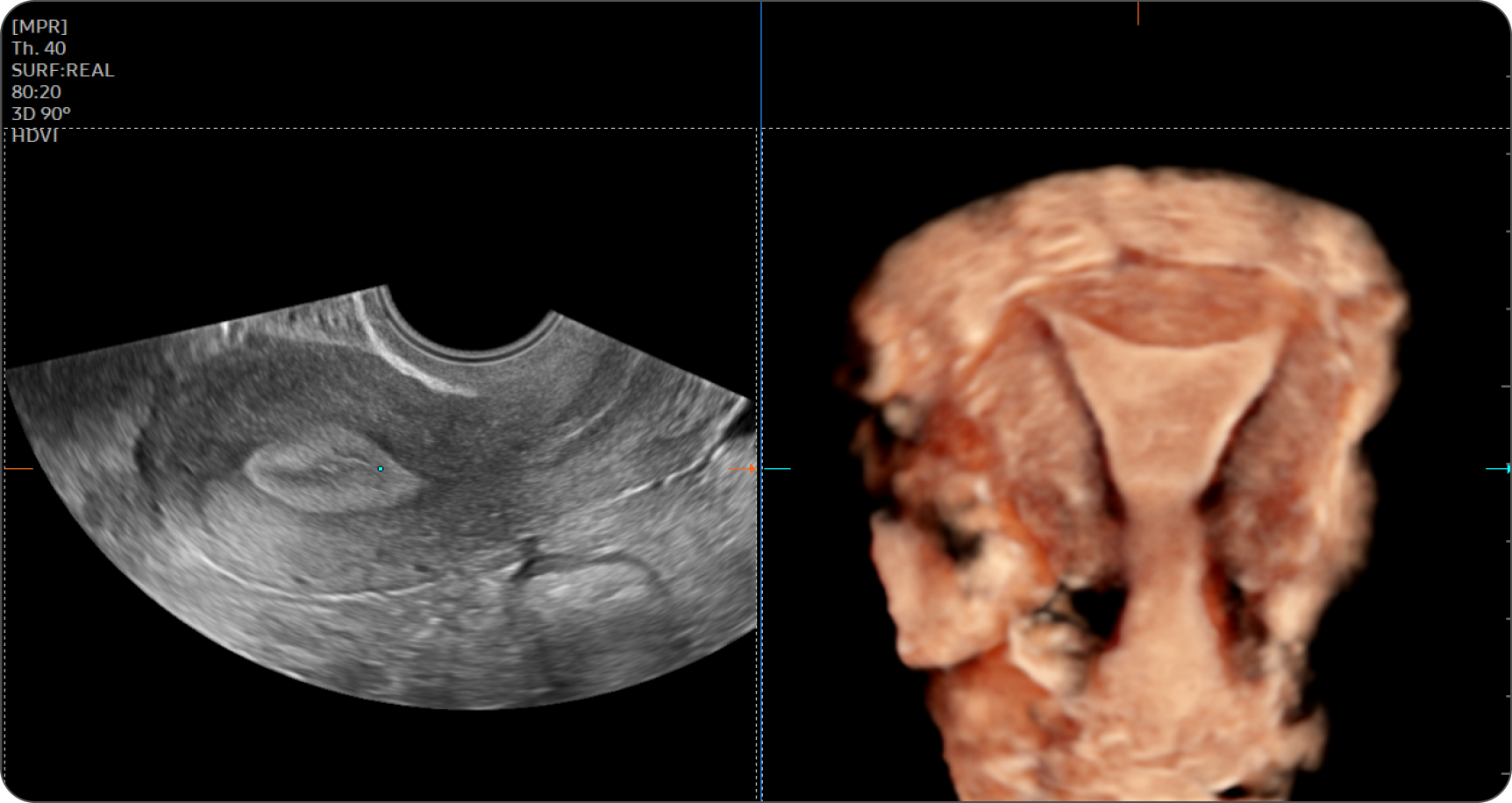Click the HDVI label
Viewport: 1512px width, 803px height.
[34, 137]
